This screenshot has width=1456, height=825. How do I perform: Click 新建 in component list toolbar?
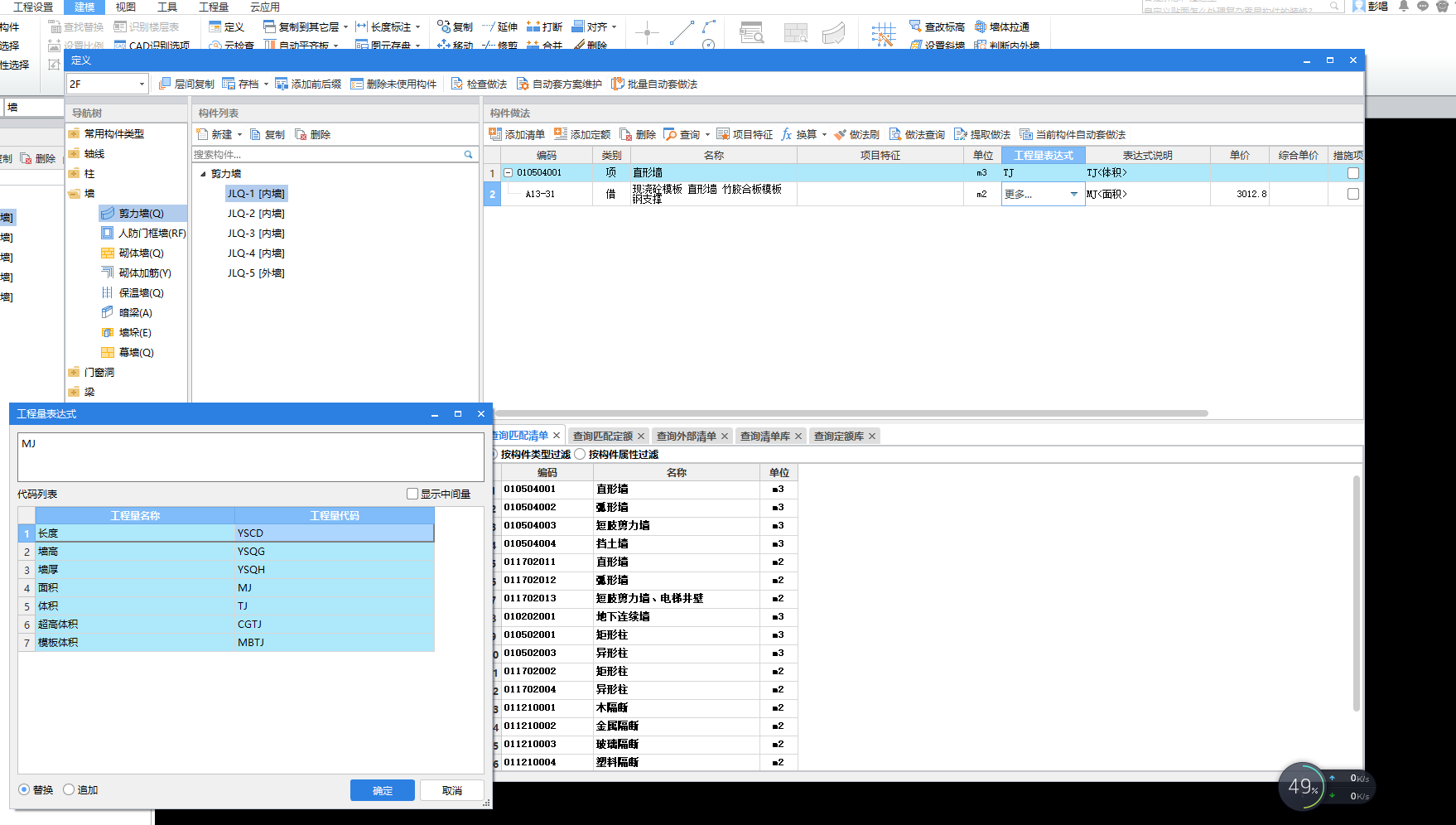click(x=215, y=134)
